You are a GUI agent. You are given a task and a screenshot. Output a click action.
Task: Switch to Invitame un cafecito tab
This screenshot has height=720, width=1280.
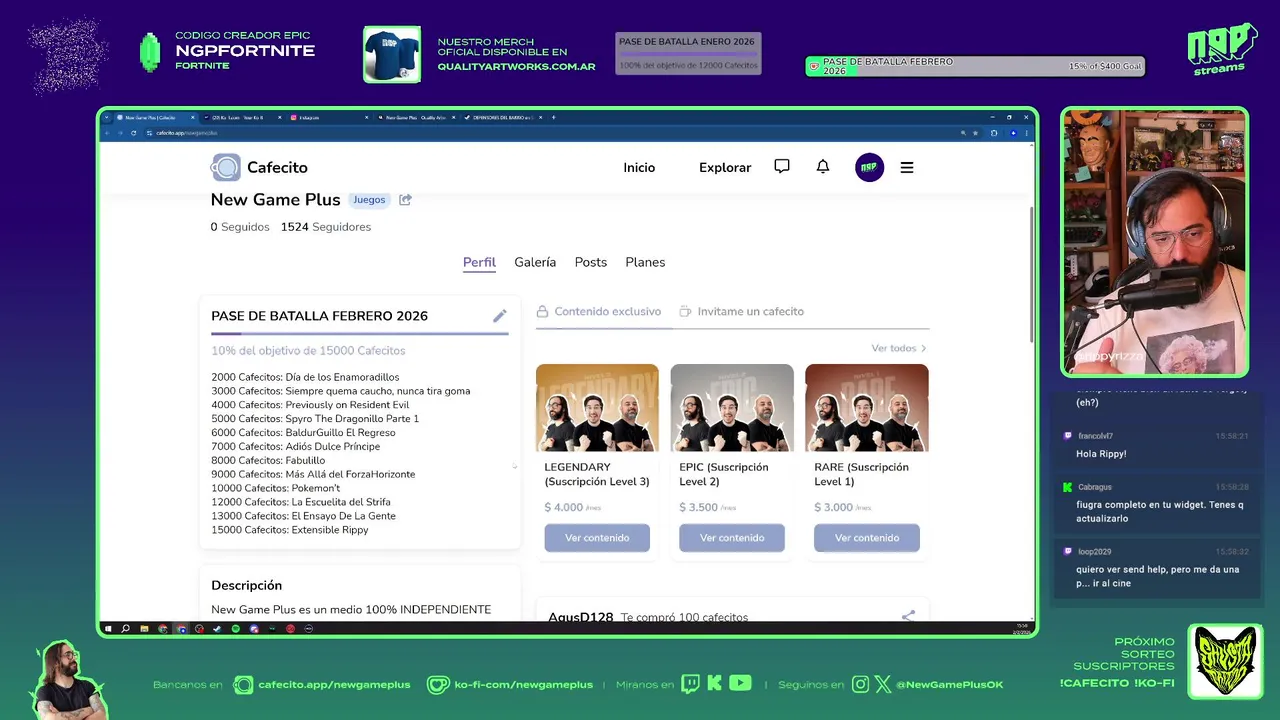[741, 311]
